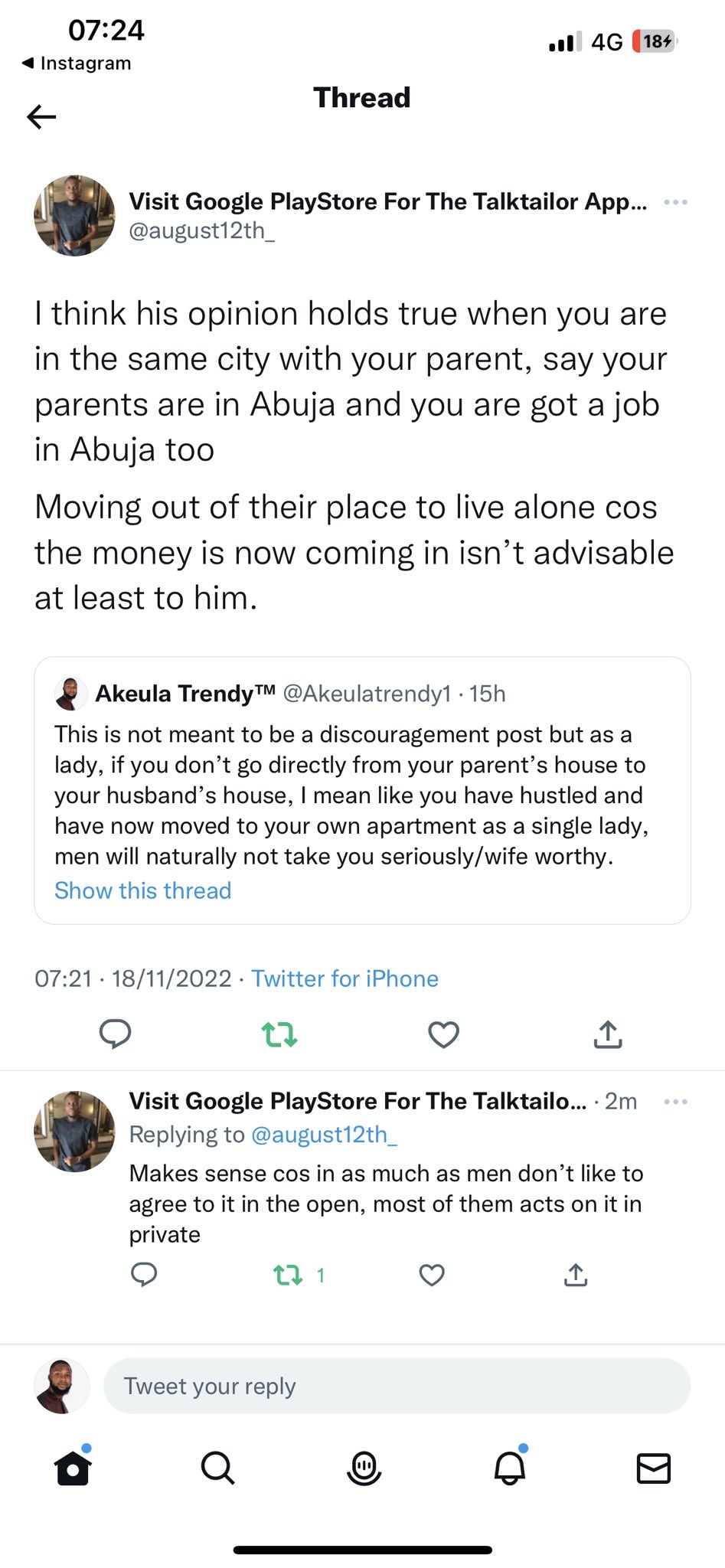Screen dimensions: 725x1568
Task: Tap comment icon on the reply tweet
Action: pyautogui.click(x=144, y=1275)
